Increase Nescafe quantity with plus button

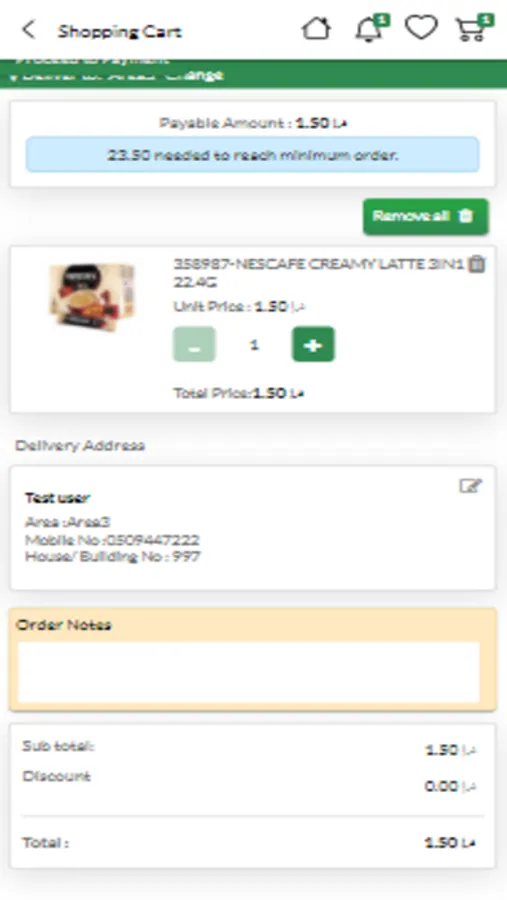pos(313,344)
